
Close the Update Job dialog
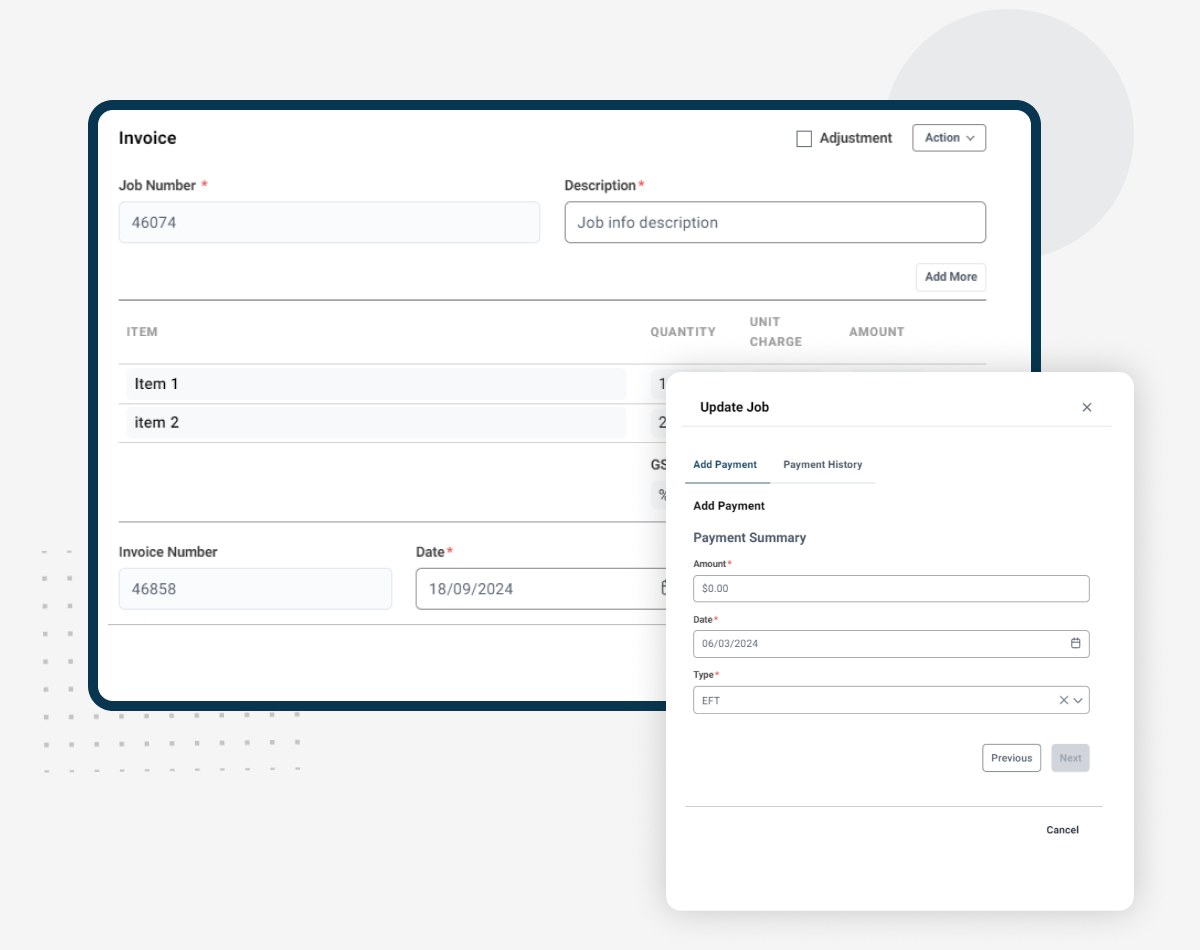tap(1087, 407)
